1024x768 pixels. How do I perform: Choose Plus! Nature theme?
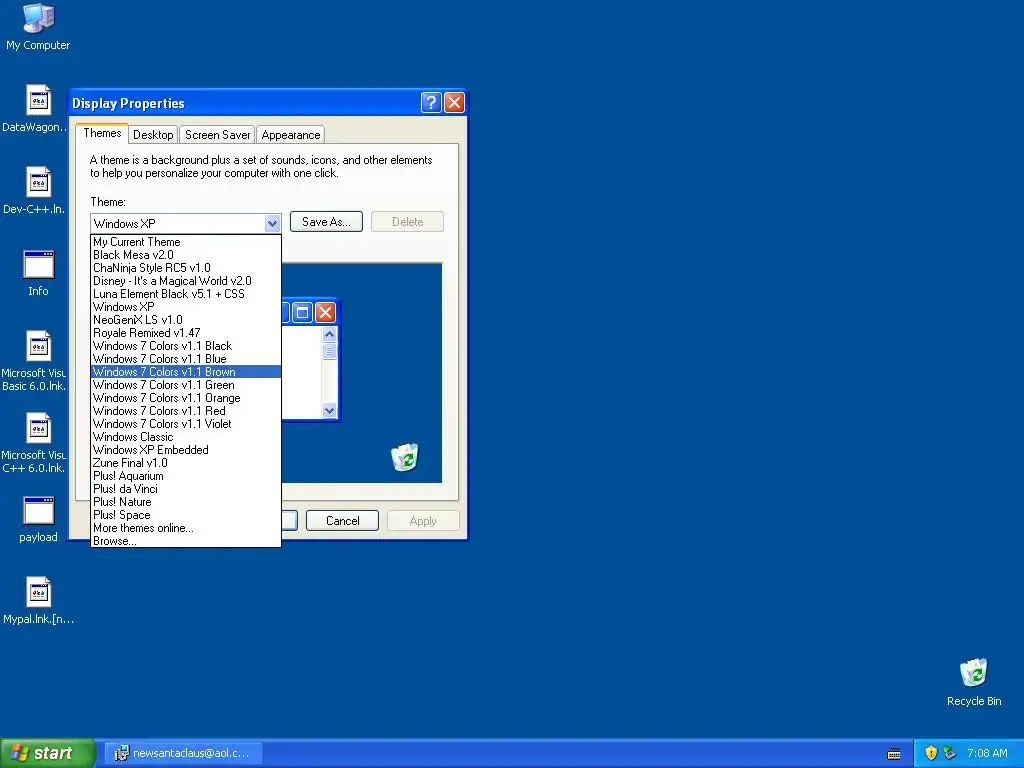click(185, 502)
